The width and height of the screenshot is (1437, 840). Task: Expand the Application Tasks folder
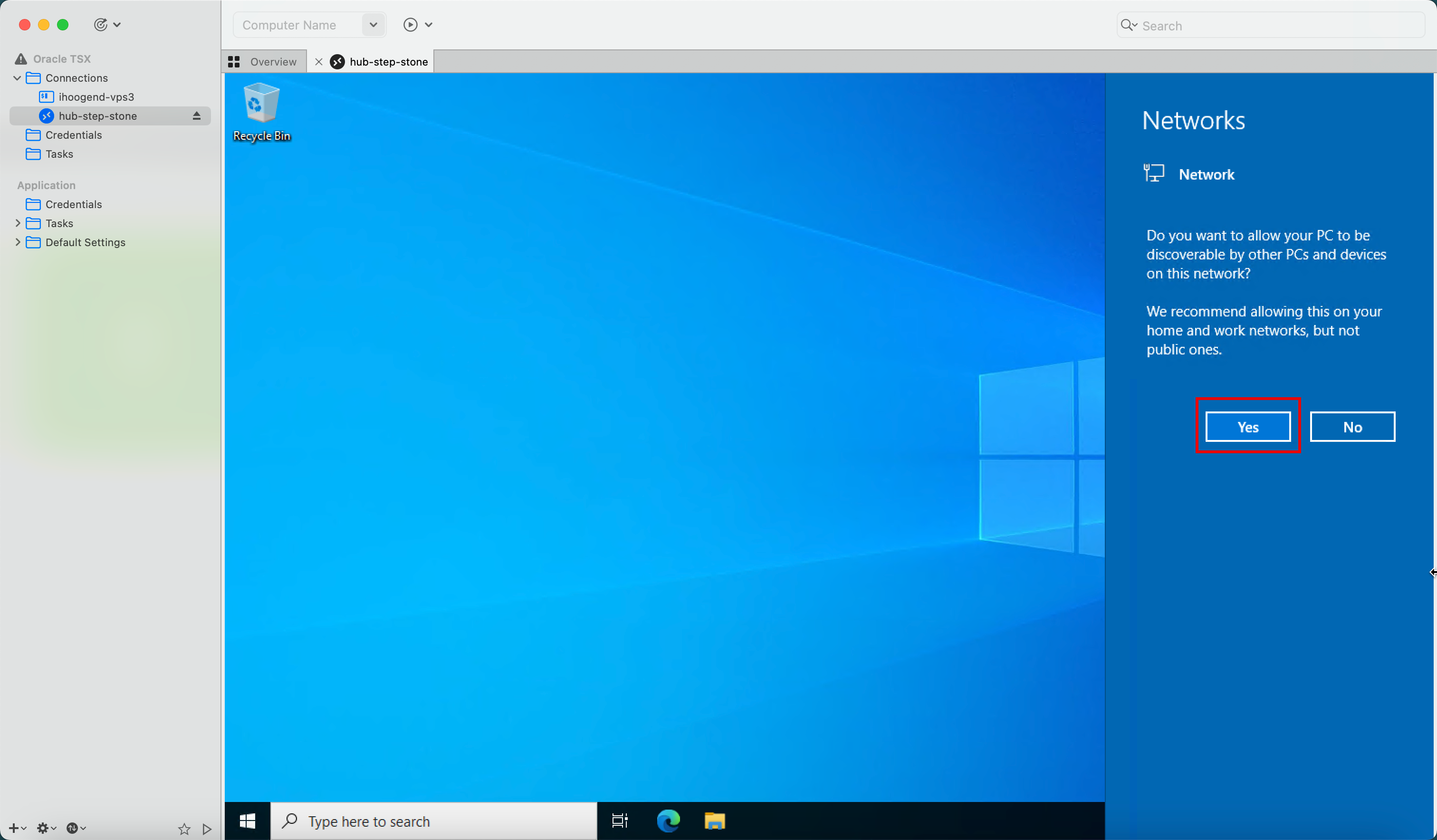coord(17,223)
